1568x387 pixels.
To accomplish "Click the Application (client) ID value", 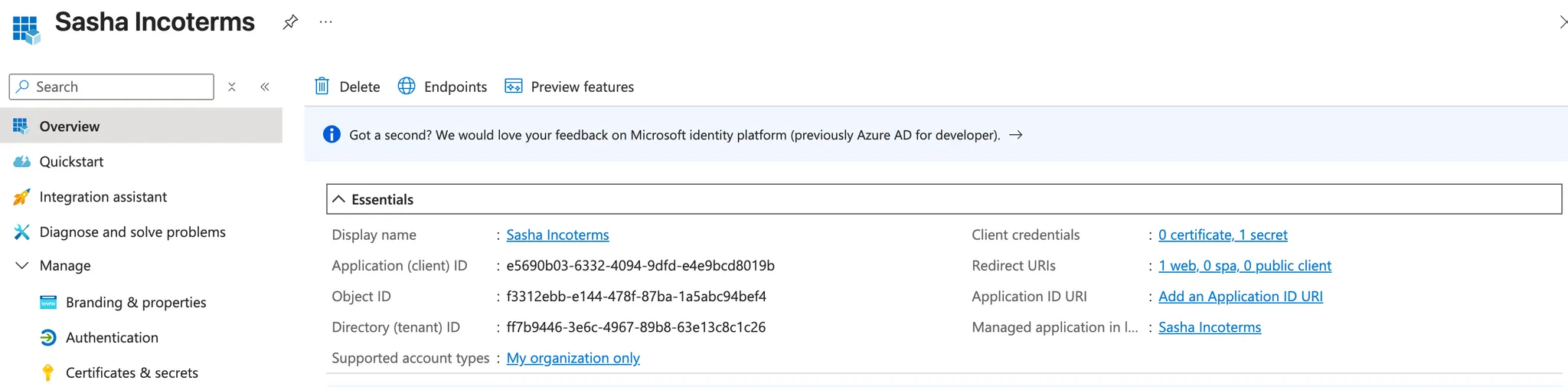I will click(x=640, y=265).
